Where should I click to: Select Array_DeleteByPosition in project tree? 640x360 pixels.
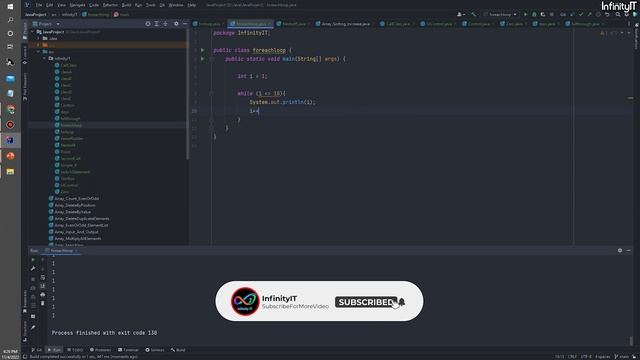[x=75, y=205]
